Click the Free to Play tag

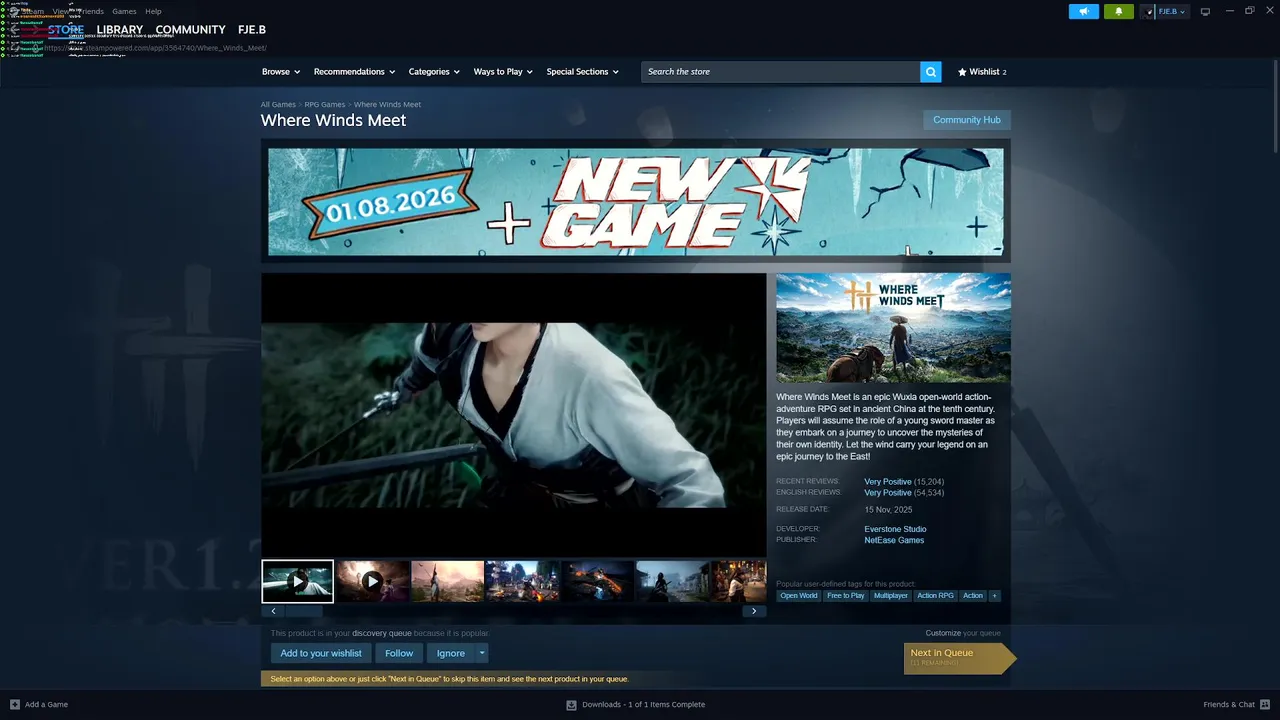point(846,596)
